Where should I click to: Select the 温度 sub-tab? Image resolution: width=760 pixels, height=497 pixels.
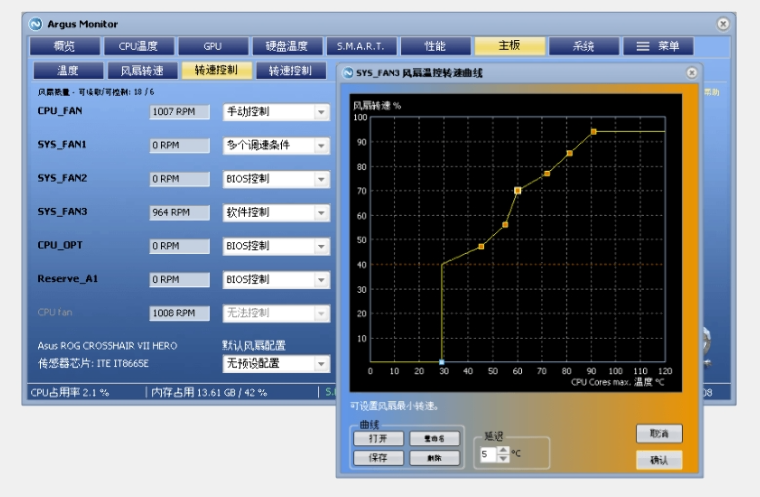point(68,70)
